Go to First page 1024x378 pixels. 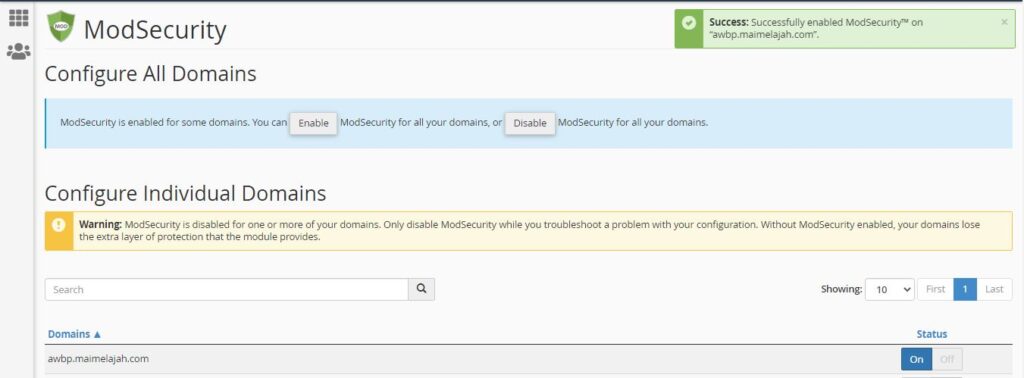point(935,289)
